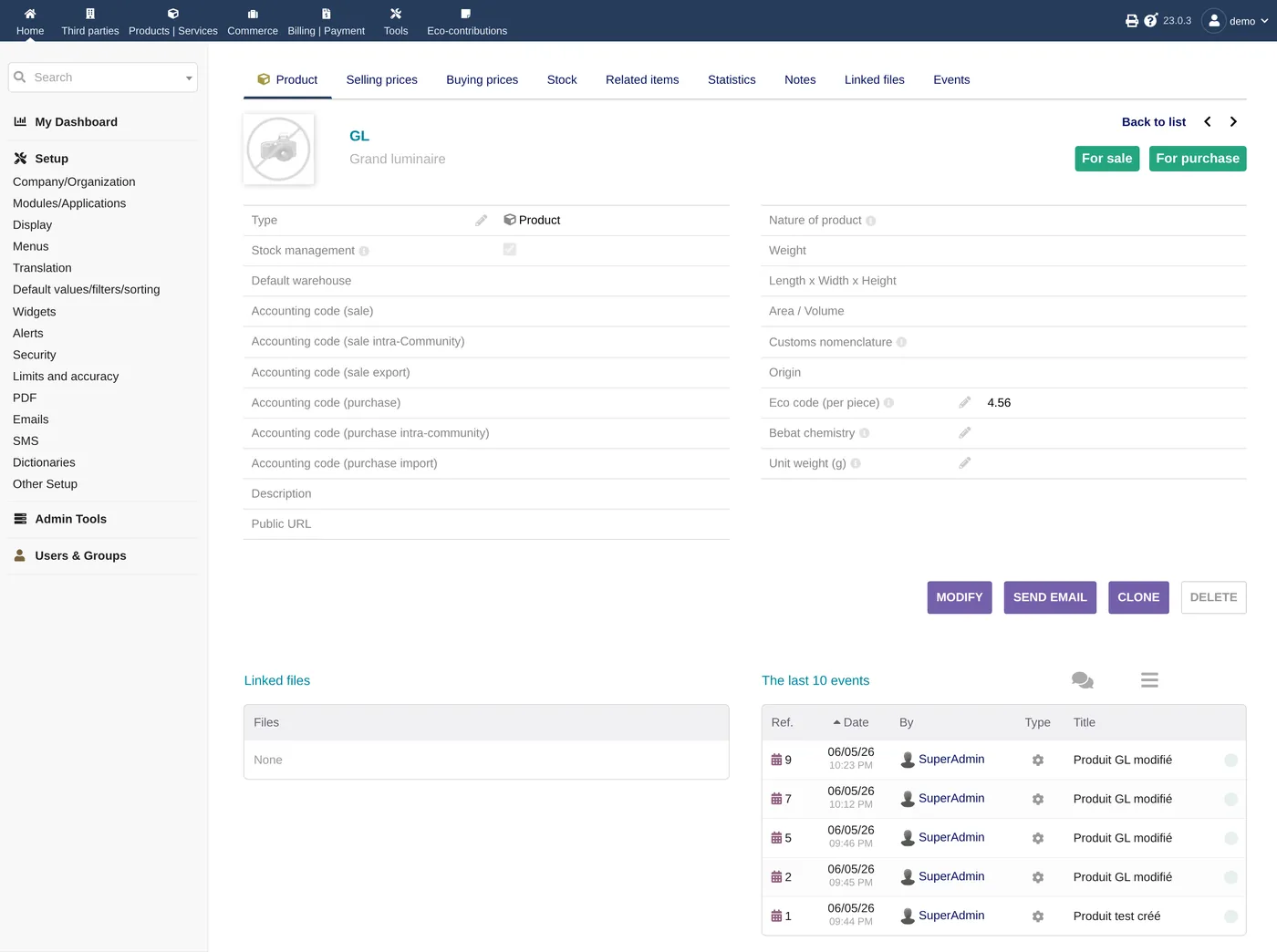Open the demo user dropdown

click(1236, 20)
